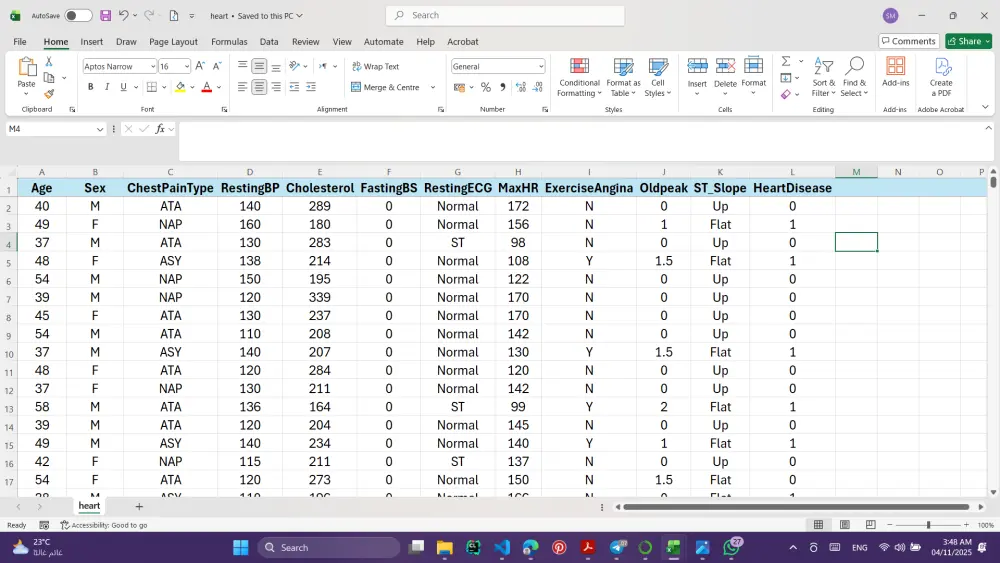
Task: Click Accessibility: Good to go status
Action: pos(103,525)
